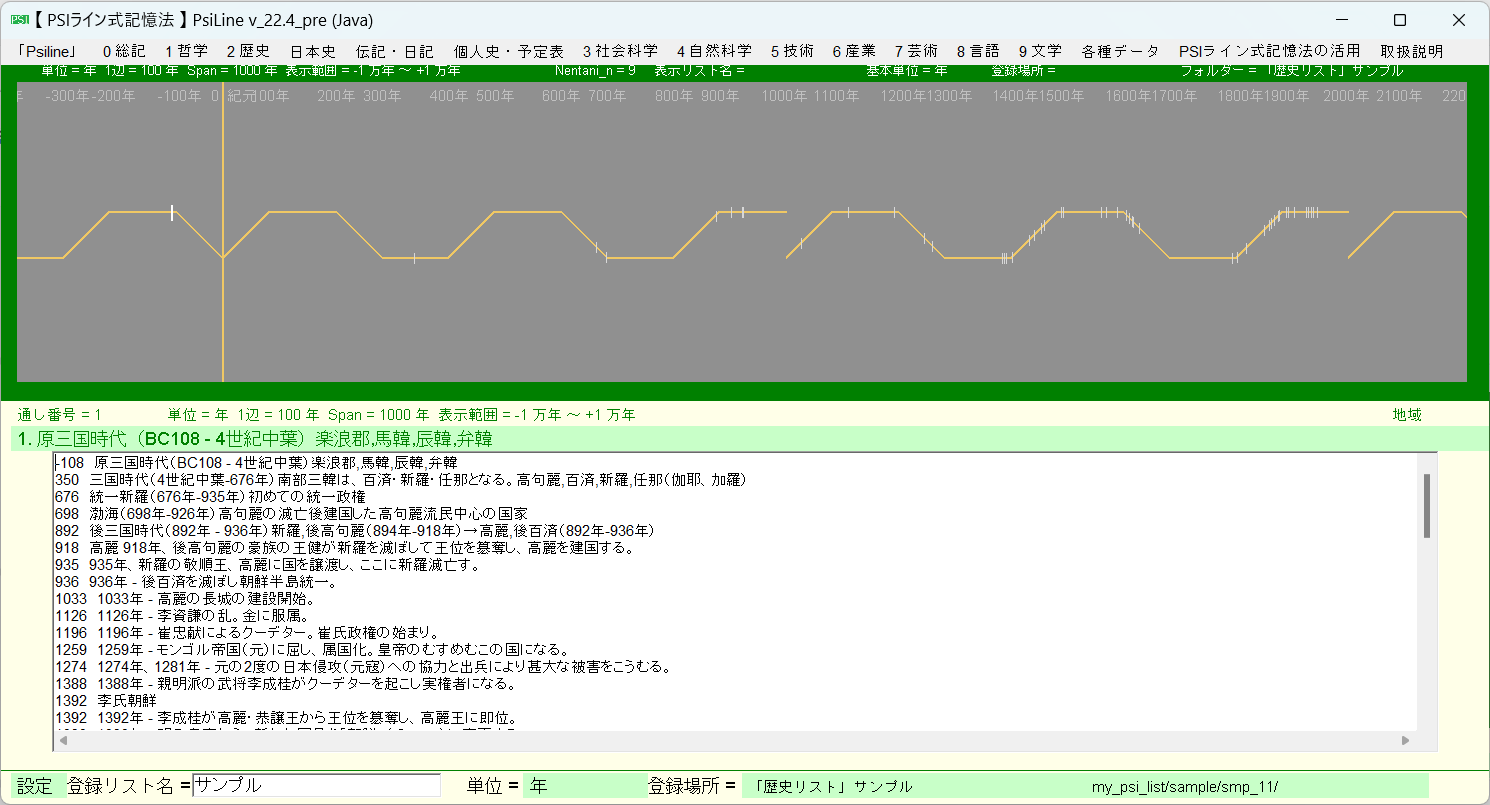Select the 1274 元寇 list row
Image resolution: width=1490 pixels, height=805 pixels.
[736, 667]
